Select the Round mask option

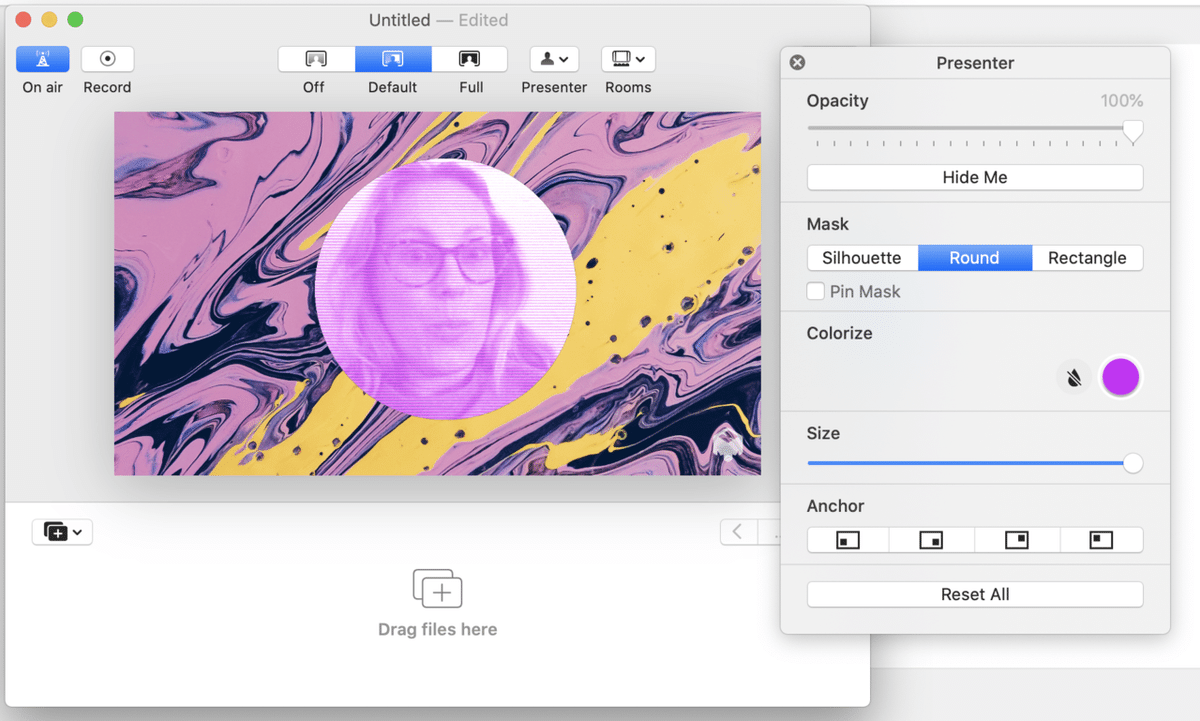click(x=975, y=258)
